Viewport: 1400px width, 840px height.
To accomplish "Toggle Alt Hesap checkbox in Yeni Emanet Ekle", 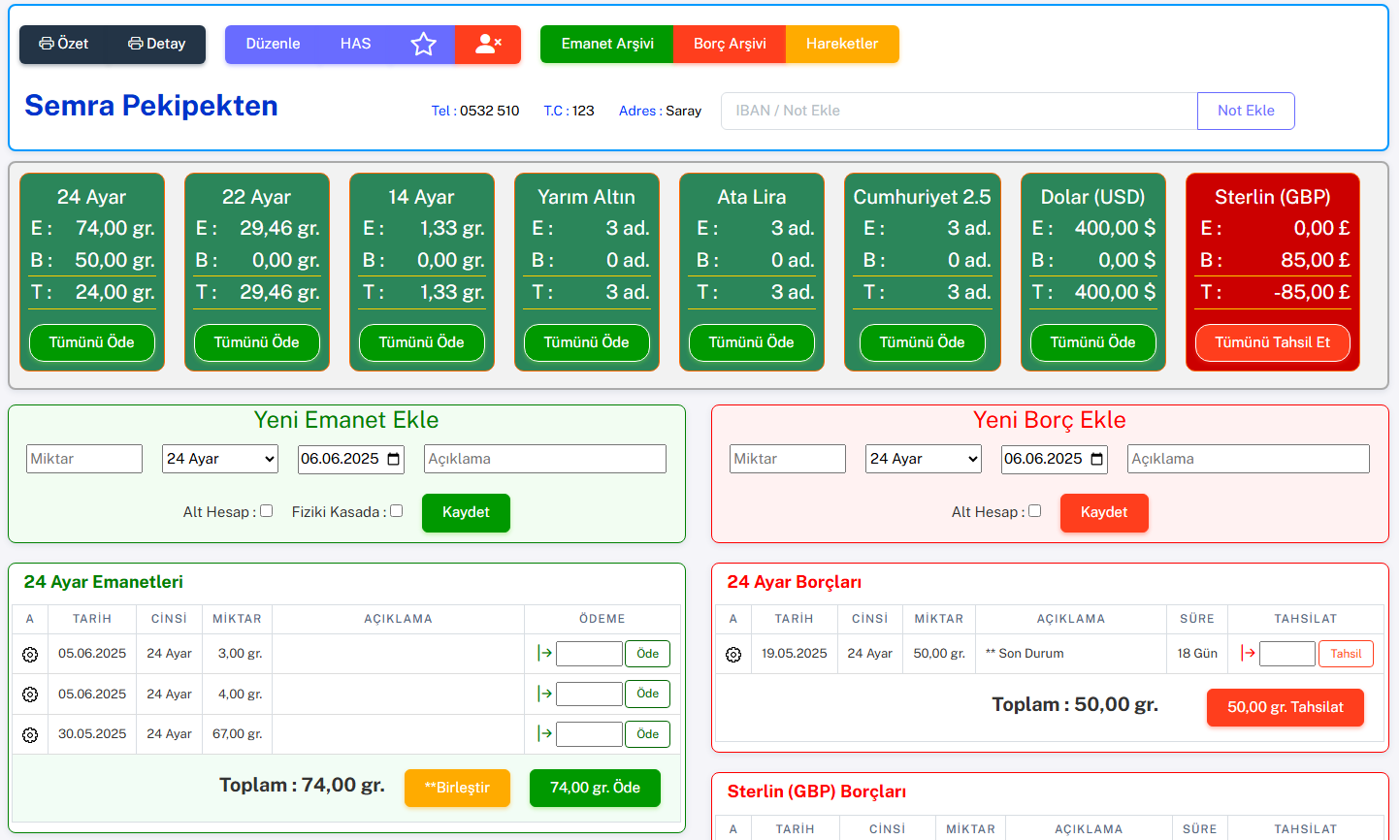I will (x=267, y=511).
